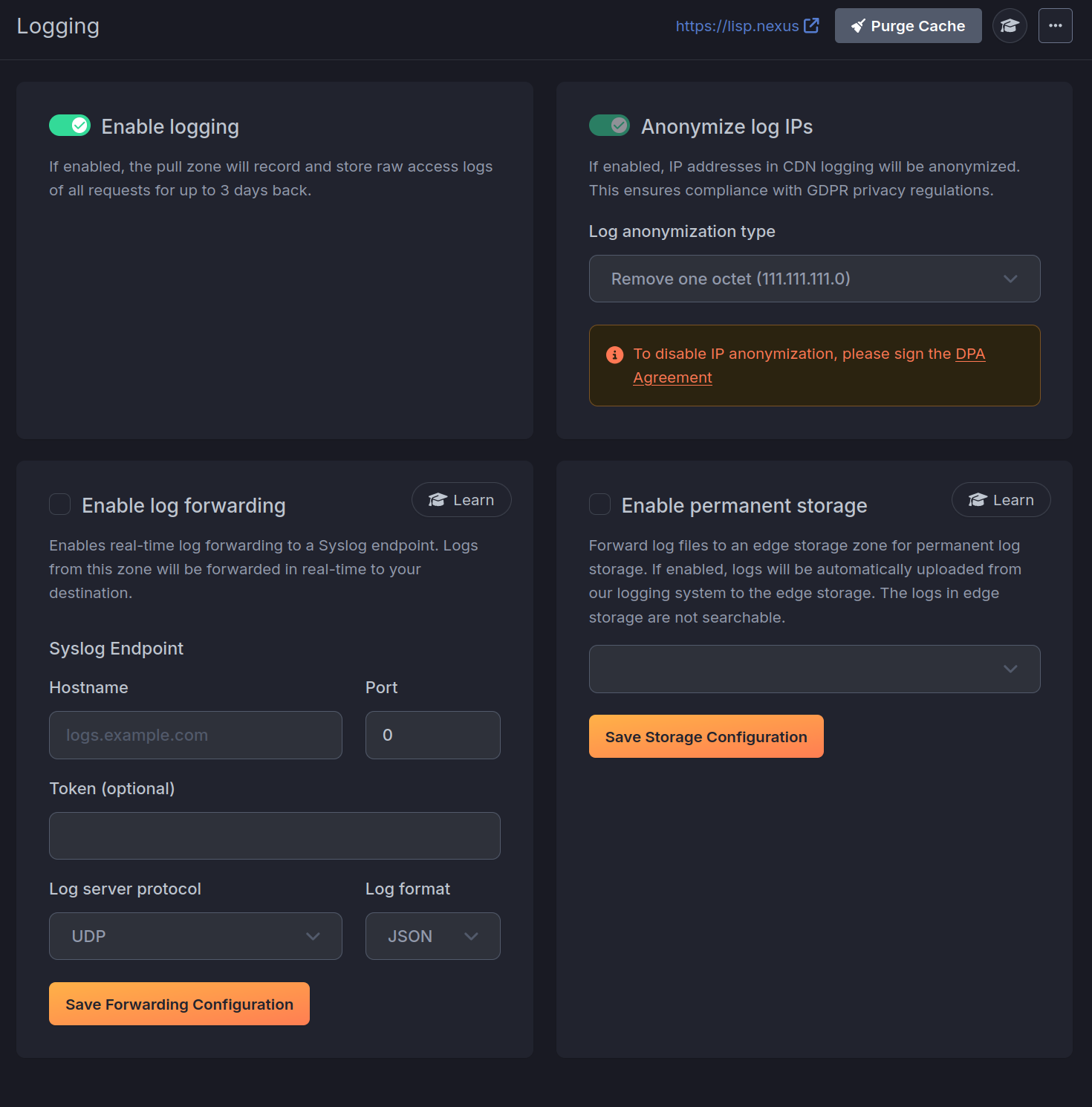Screen dimensions: 1092x1107
Task: Check the Enable permanent storage checkbox
Action: click(599, 504)
